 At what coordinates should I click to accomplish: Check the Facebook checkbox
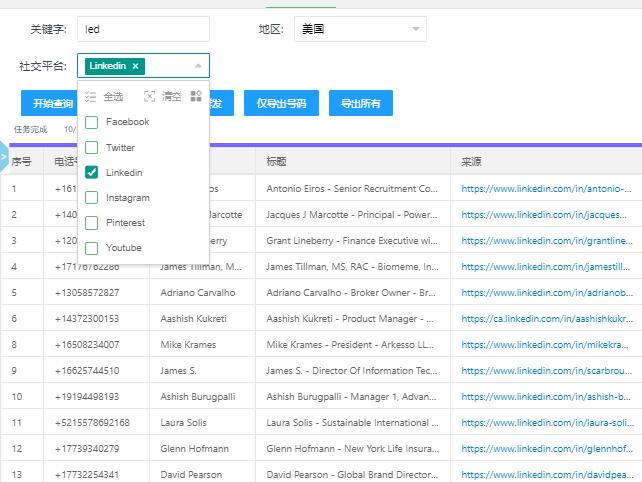click(x=92, y=122)
